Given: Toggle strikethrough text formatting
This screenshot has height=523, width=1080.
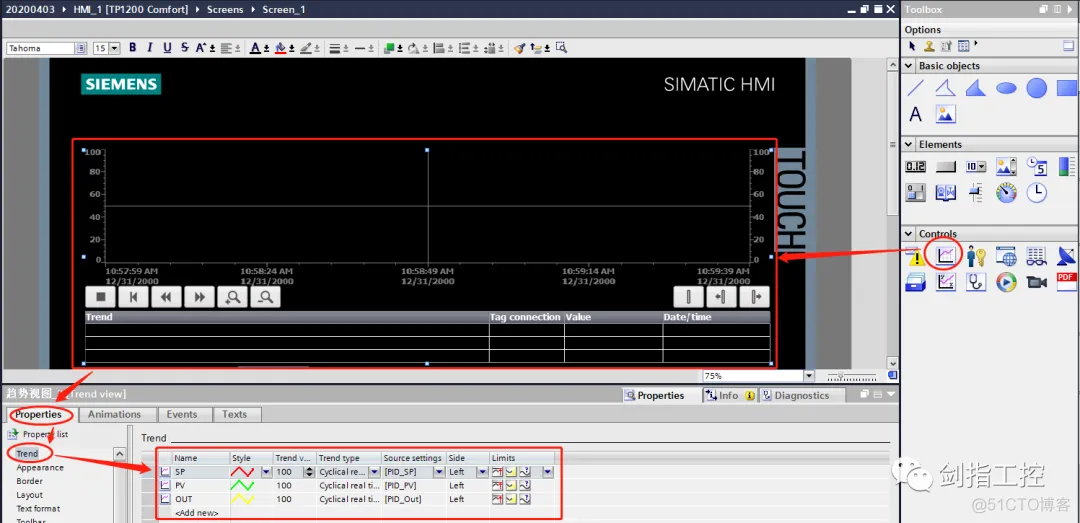Looking at the screenshot, I should 185,48.
